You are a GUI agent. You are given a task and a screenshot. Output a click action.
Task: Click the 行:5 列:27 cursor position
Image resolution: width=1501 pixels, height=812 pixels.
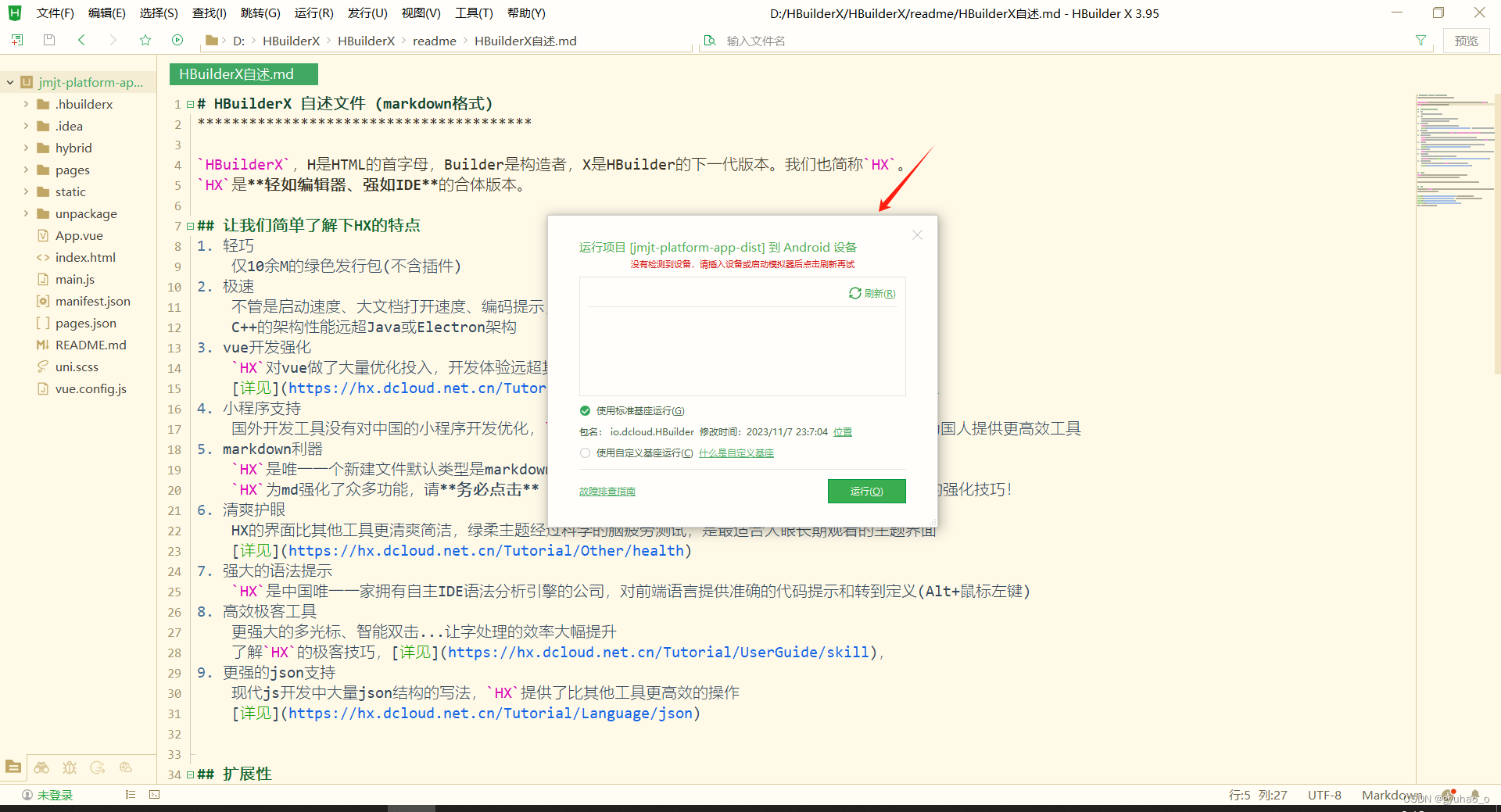pos(1258,795)
